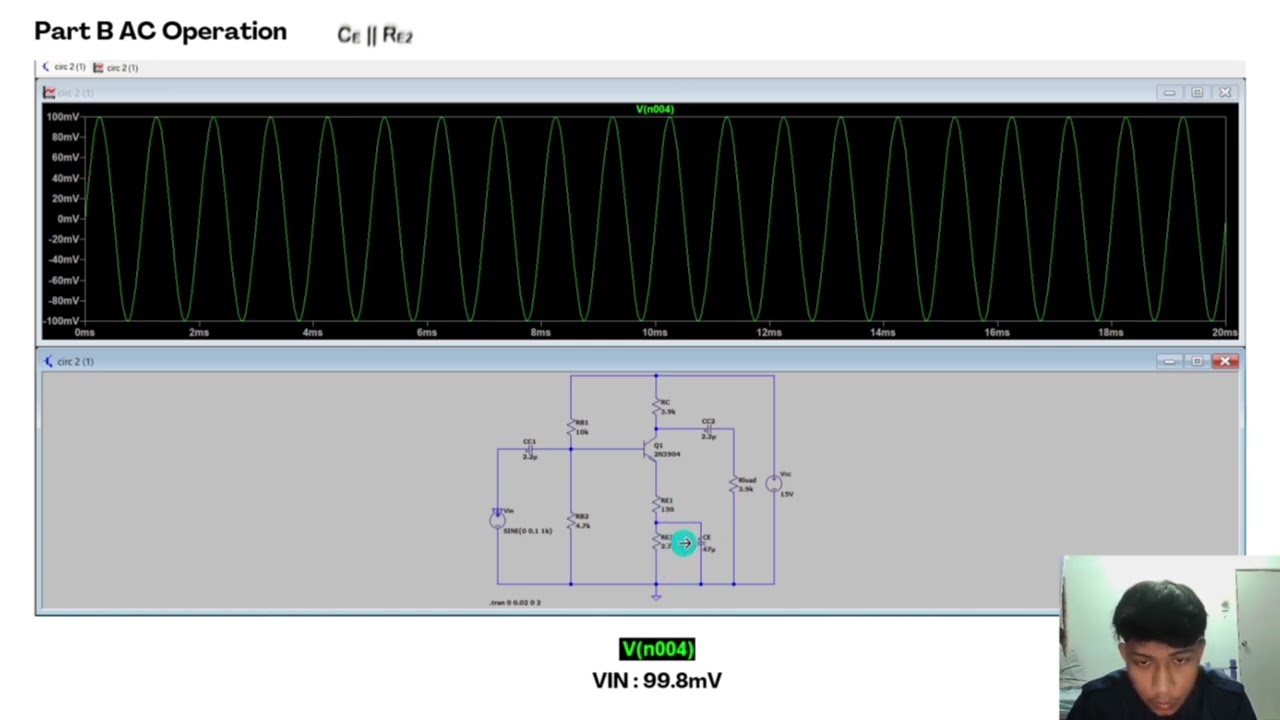Click the CE 47µ capacitor symbol

coord(701,542)
